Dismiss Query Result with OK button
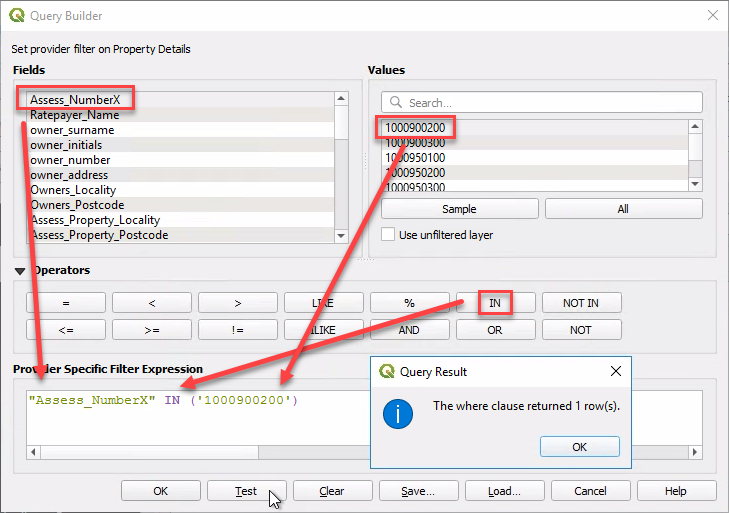Image resolution: width=729 pixels, height=513 pixels. pos(580,446)
